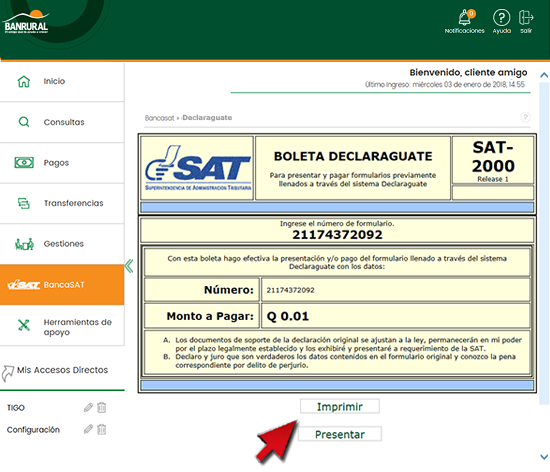This screenshot has width=550, height=472.
Task: Click the Último ingreso date text
Action: [445, 85]
